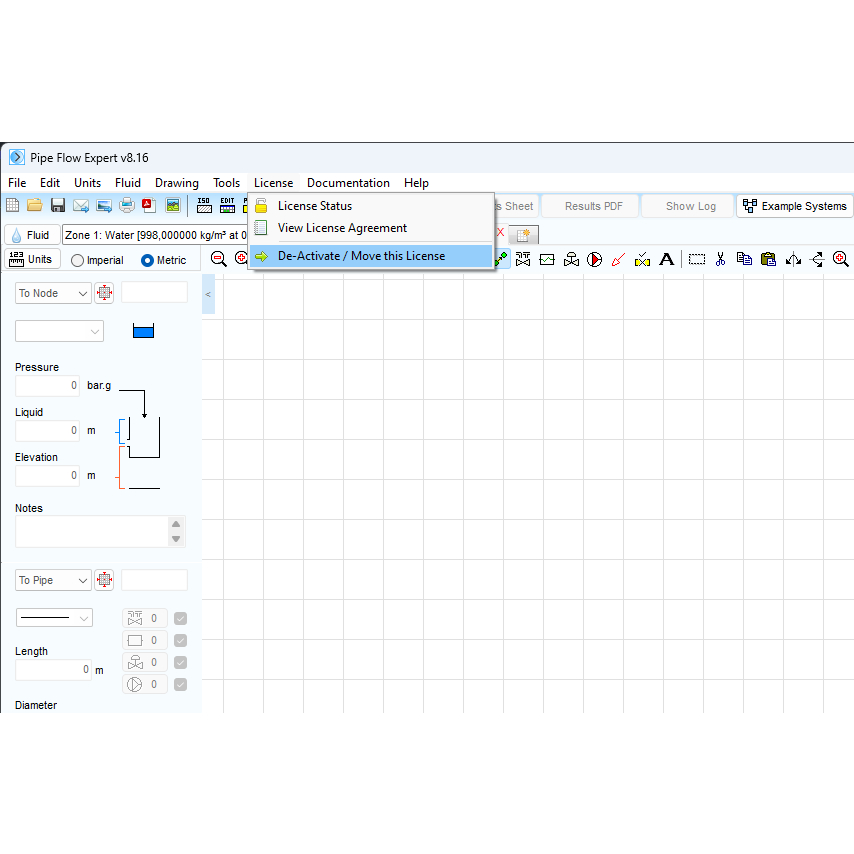Create a new grid document icon
Image resolution: width=854 pixels, height=854 pixels.
pos(12,205)
